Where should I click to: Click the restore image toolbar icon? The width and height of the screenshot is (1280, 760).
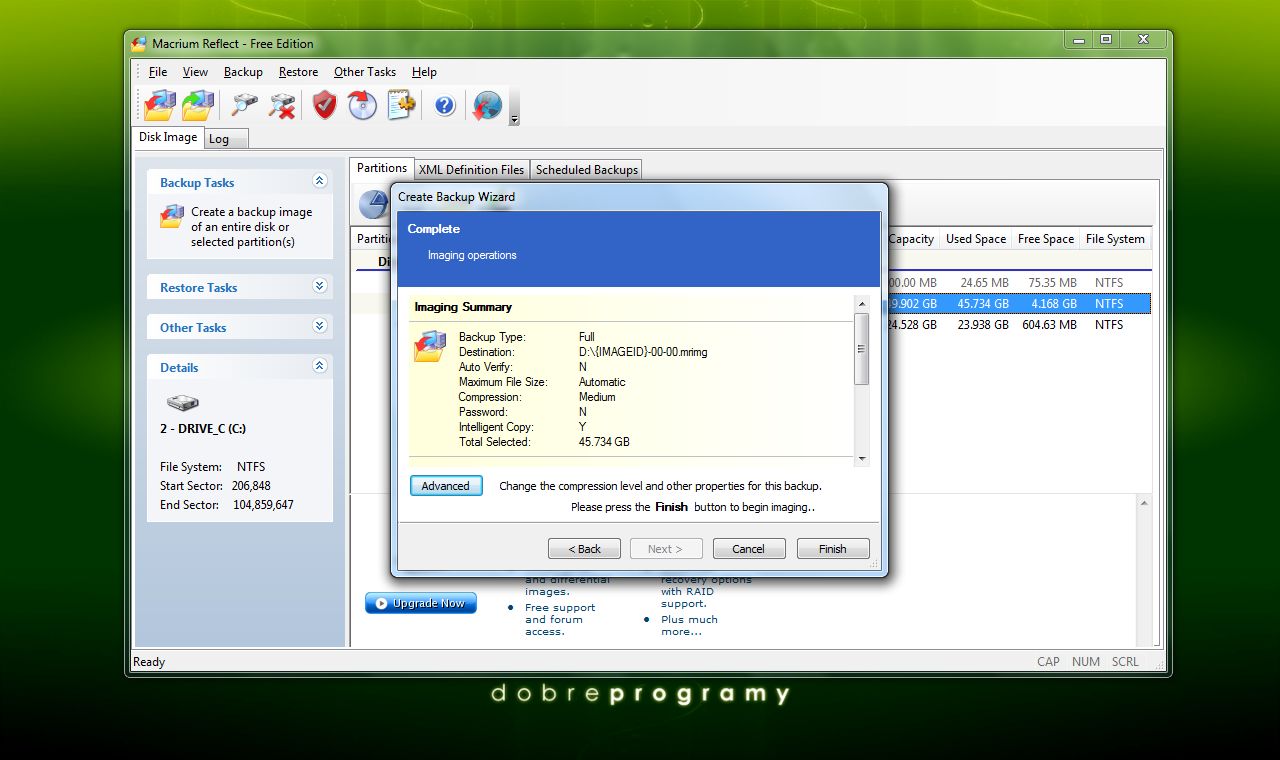click(198, 105)
